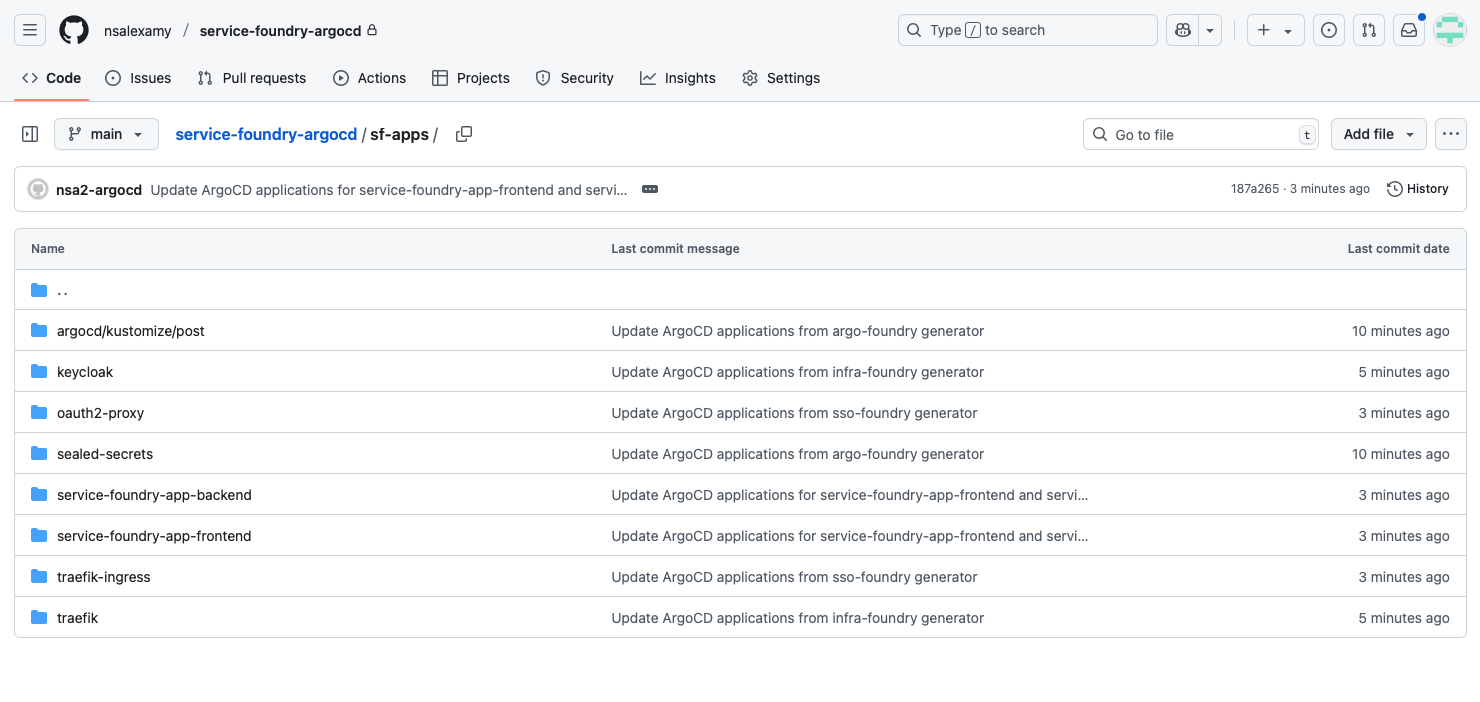Expand the file tree side panel
This screenshot has width=1480, height=702.
click(x=30, y=134)
